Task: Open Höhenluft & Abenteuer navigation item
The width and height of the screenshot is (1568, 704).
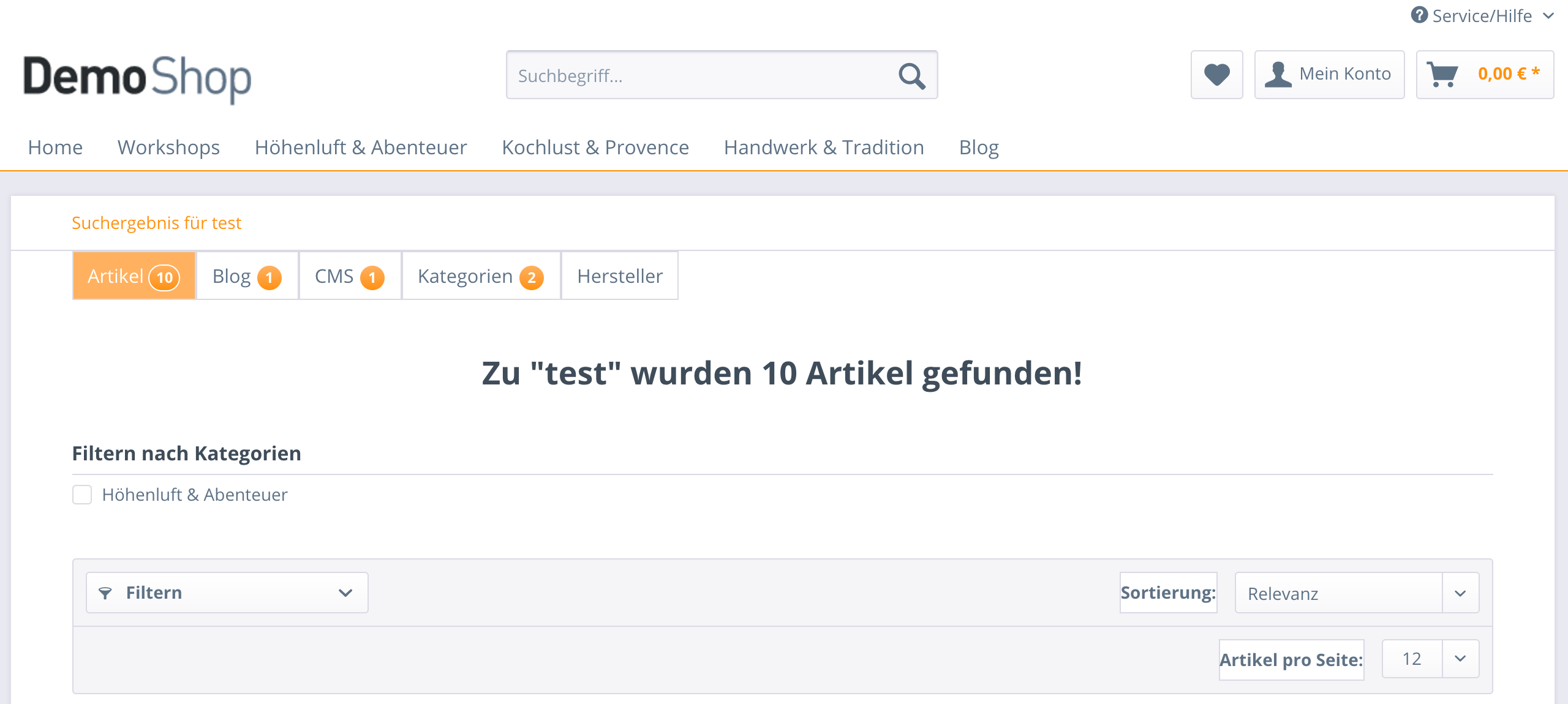Action: tap(361, 148)
